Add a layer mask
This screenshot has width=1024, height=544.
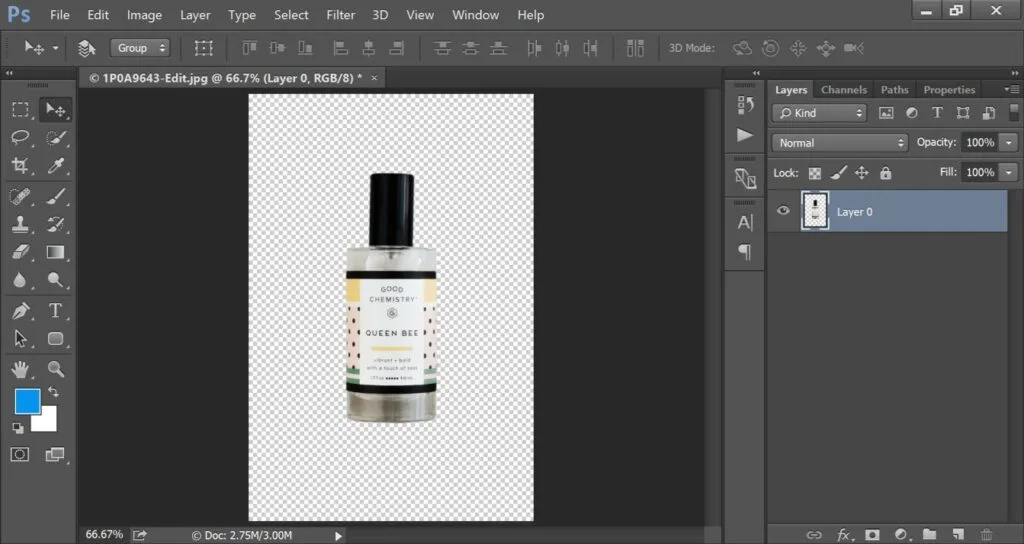click(x=872, y=535)
